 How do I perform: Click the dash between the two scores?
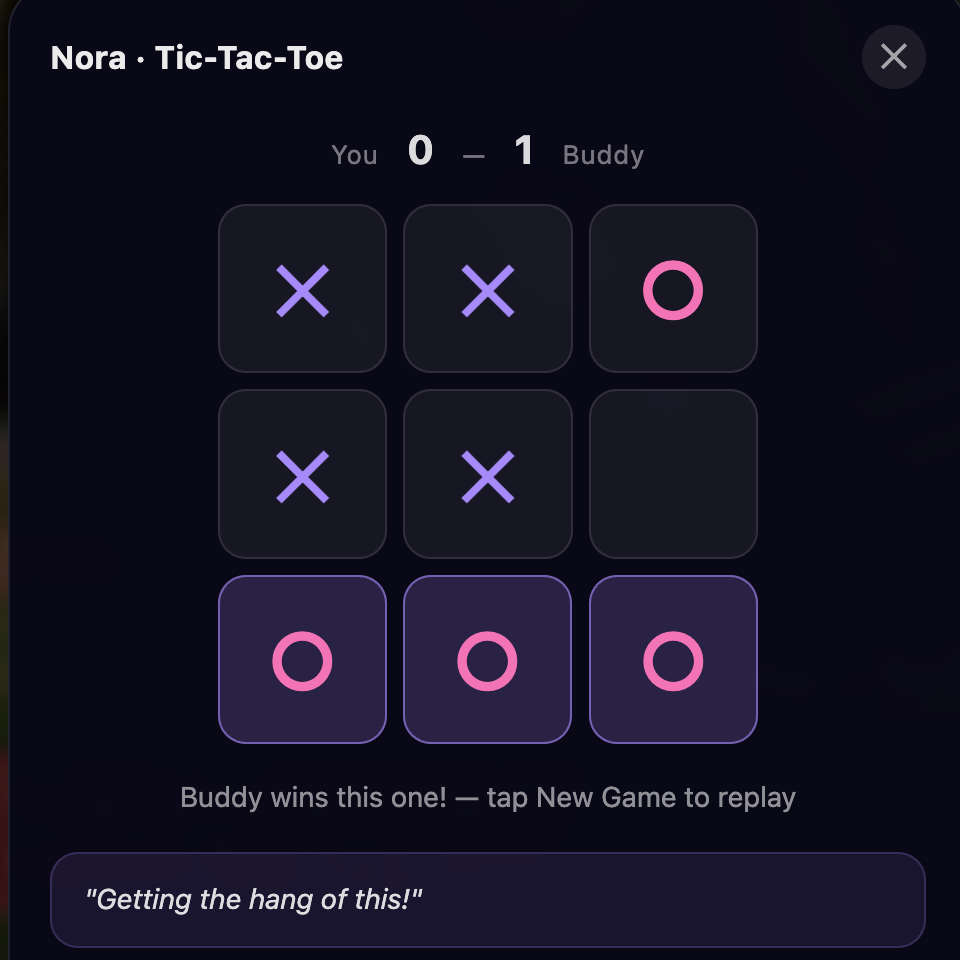[472, 152]
